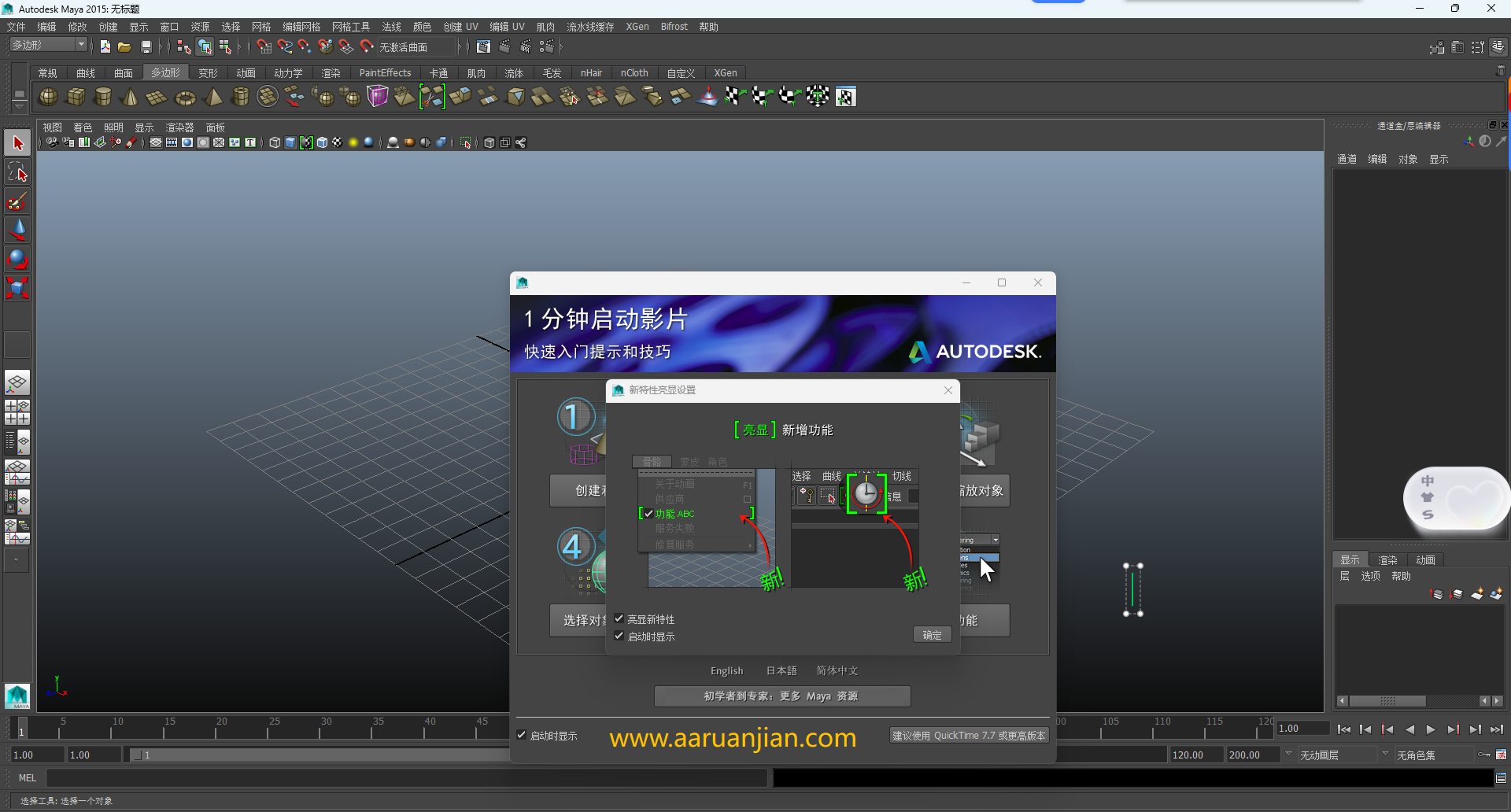
Task: Create a polygon cube from the shelf
Action: 76,96
